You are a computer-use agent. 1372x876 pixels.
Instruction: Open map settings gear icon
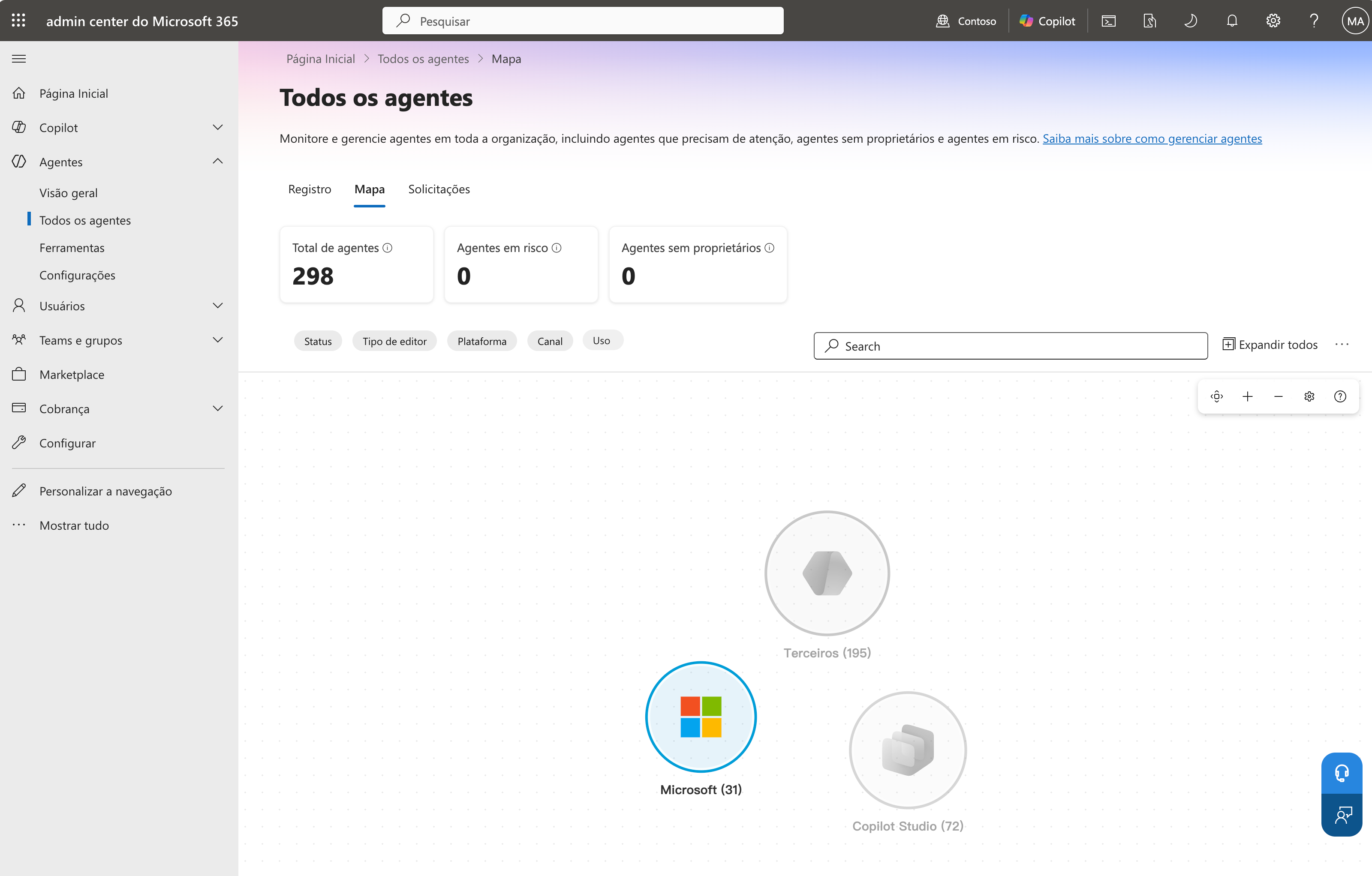coord(1309,396)
